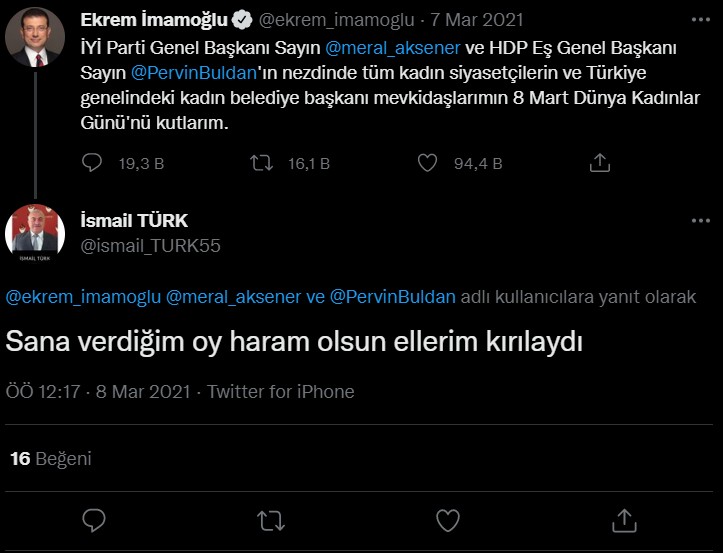Click the İsmail TÜRK display name
The height and width of the screenshot is (553, 723).
134,220
